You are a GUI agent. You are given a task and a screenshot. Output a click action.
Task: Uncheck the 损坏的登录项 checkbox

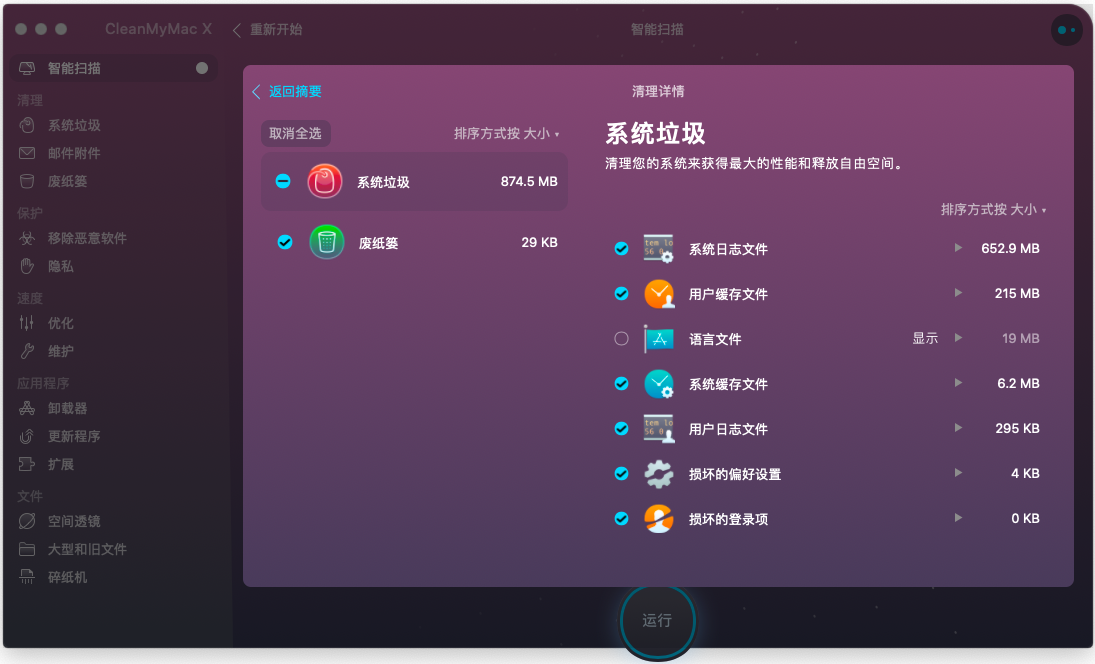621,519
